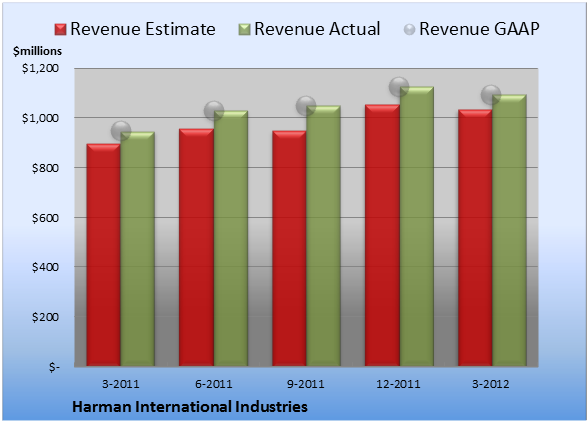Click the Harman International Industries title
This screenshot has width=588, height=422.
(190, 407)
